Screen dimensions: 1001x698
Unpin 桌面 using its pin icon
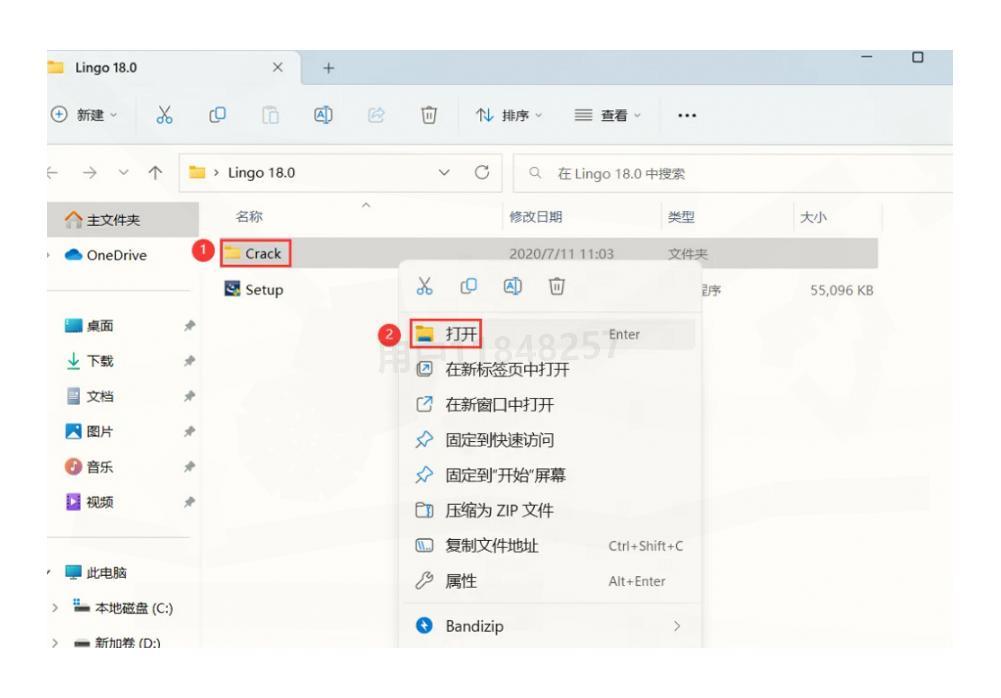tap(189, 326)
